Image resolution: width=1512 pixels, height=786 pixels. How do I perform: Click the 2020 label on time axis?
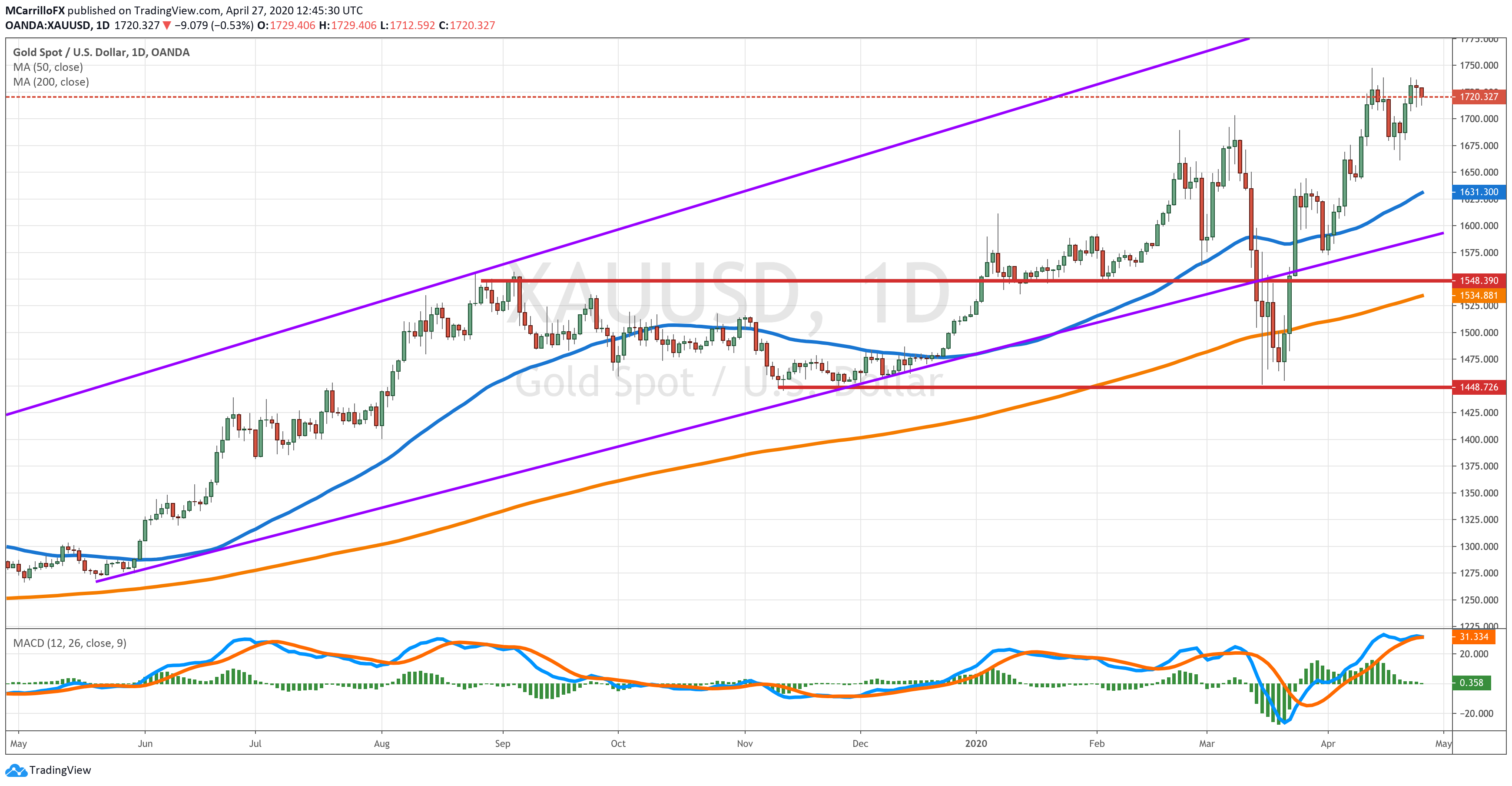tap(976, 744)
